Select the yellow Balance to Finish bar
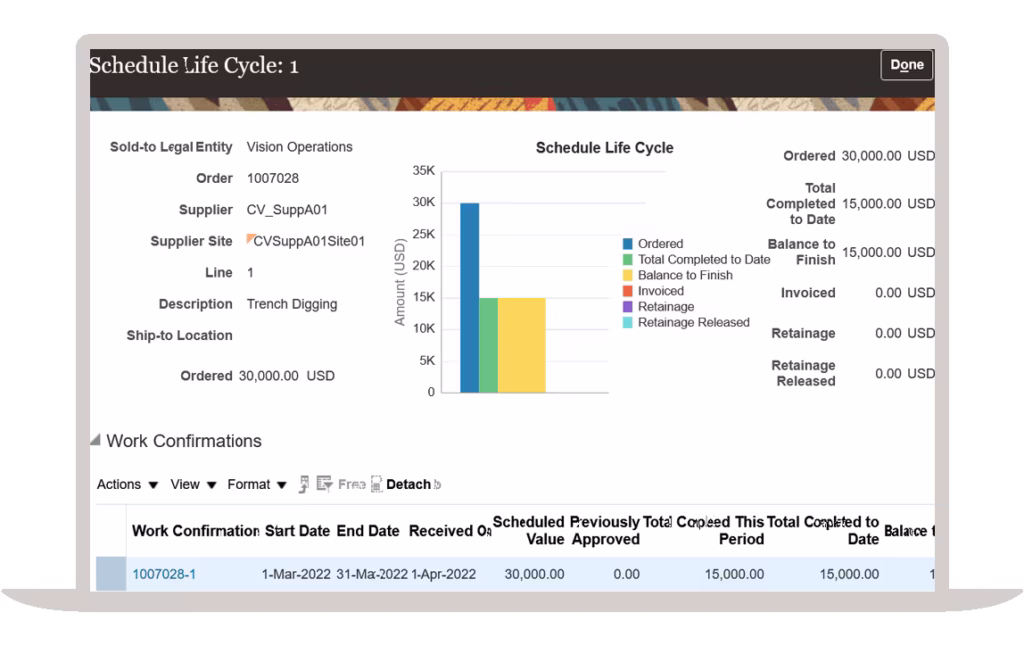The height and width of the screenshot is (646, 1024). (521, 345)
